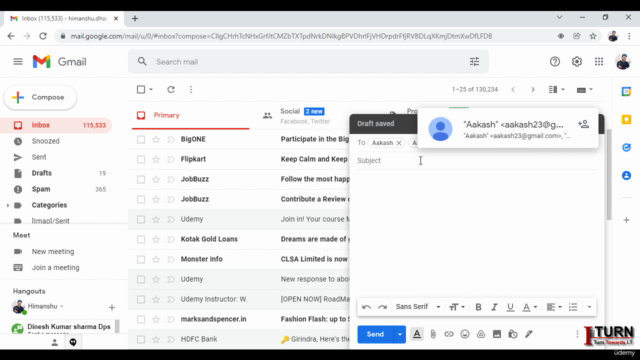Click Join a meeting

(x=56, y=268)
